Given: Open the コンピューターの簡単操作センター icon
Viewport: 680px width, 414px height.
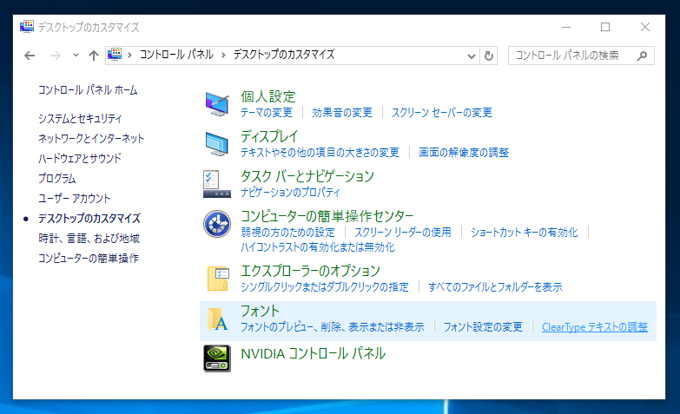Looking at the screenshot, I should tap(217, 224).
